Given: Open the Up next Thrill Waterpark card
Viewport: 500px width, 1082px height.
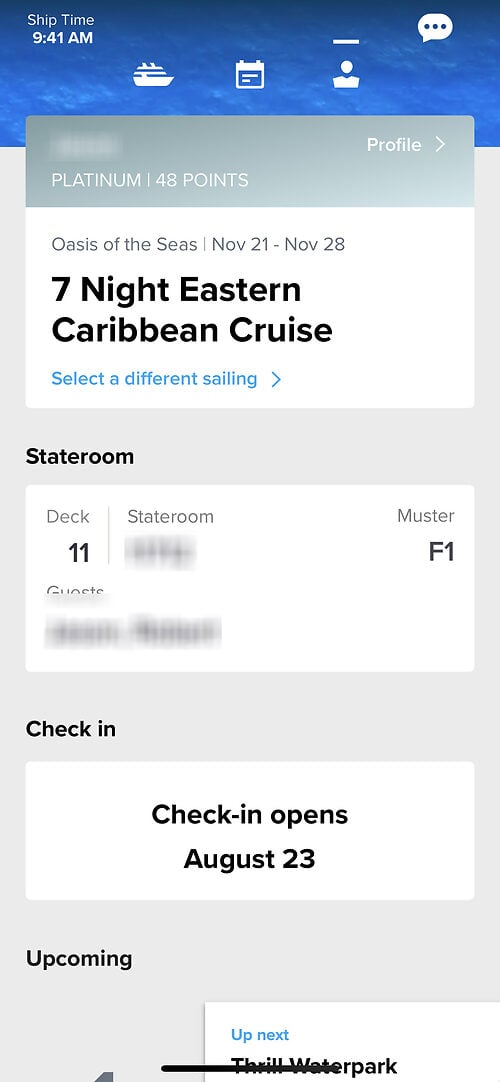Looking at the screenshot, I should click(352, 1042).
